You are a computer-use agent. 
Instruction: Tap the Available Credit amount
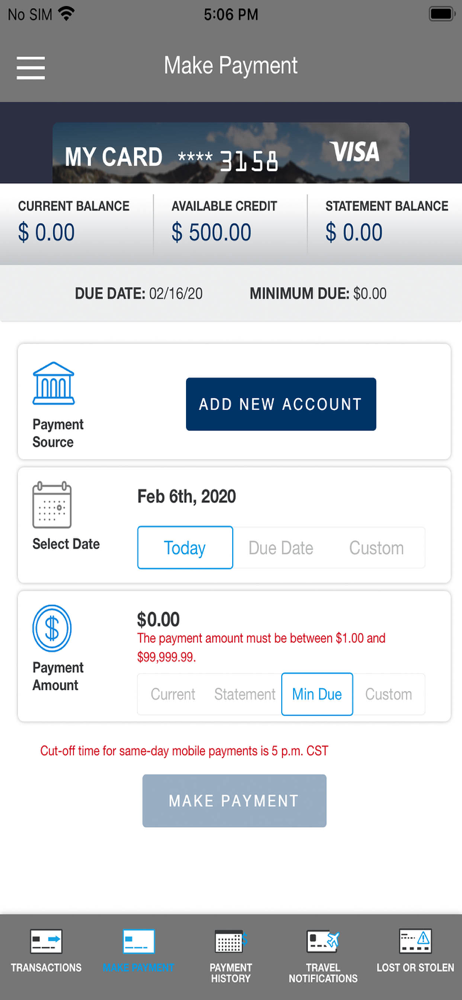[211, 232]
